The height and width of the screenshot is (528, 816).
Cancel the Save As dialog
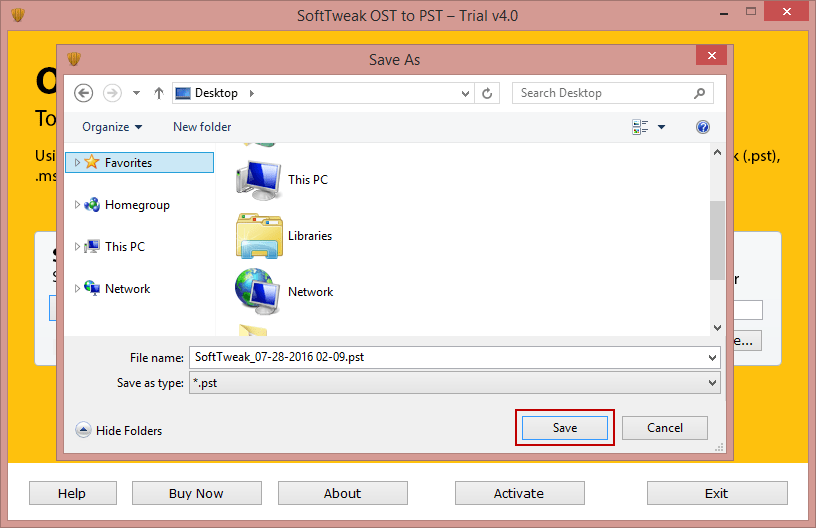(665, 428)
